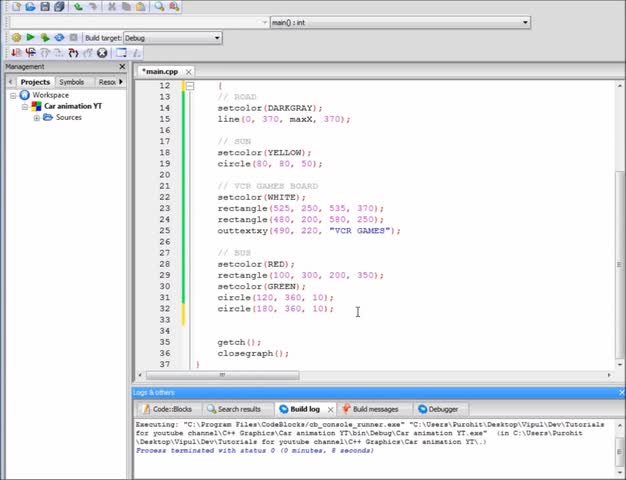Run the program with green play icon
This screenshot has height=480, width=626.
coord(30,38)
